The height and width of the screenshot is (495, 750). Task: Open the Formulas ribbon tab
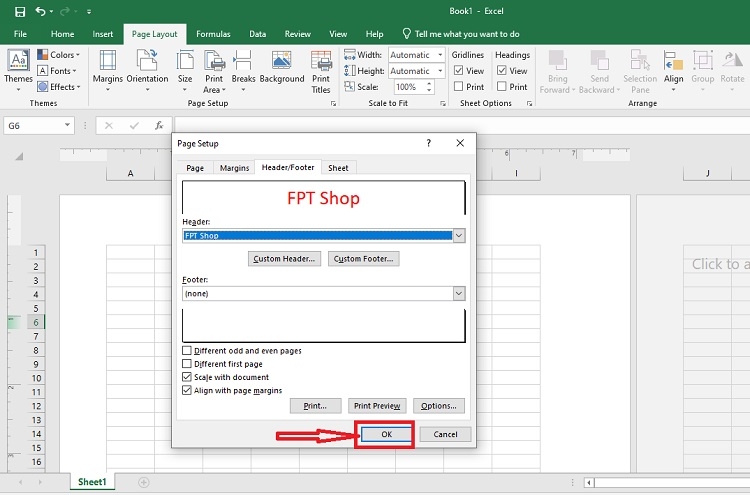pos(213,34)
